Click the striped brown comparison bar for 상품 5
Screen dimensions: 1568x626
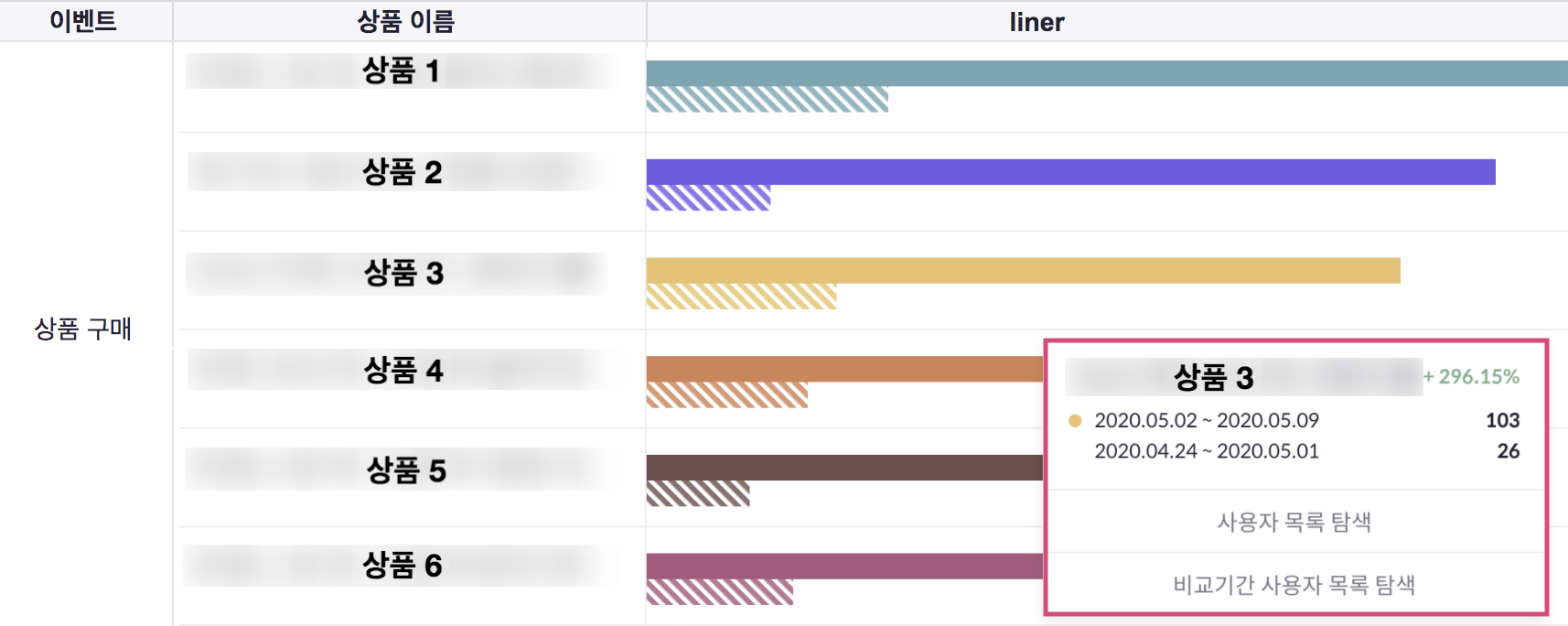[x=697, y=494]
